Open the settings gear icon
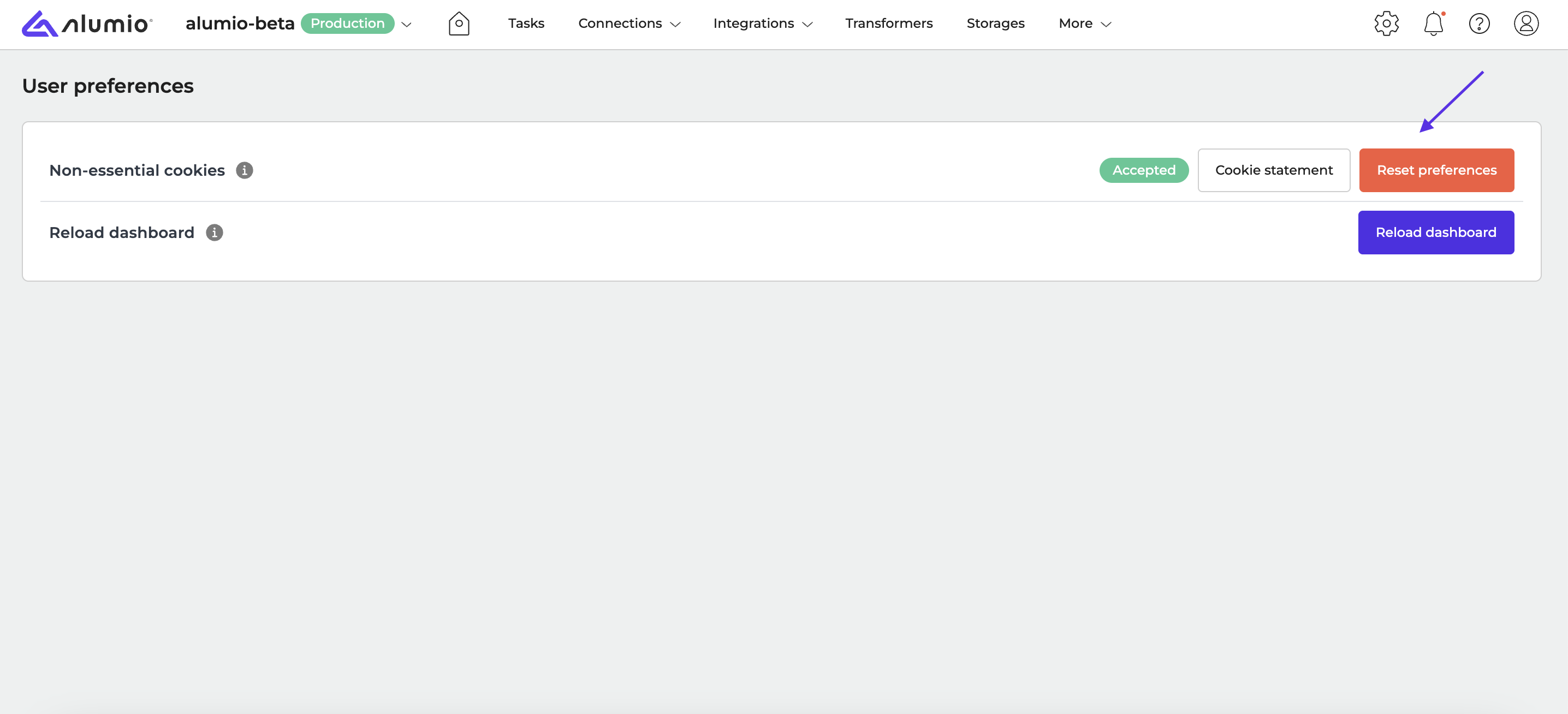This screenshot has height=714, width=1568. click(x=1386, y=23)
